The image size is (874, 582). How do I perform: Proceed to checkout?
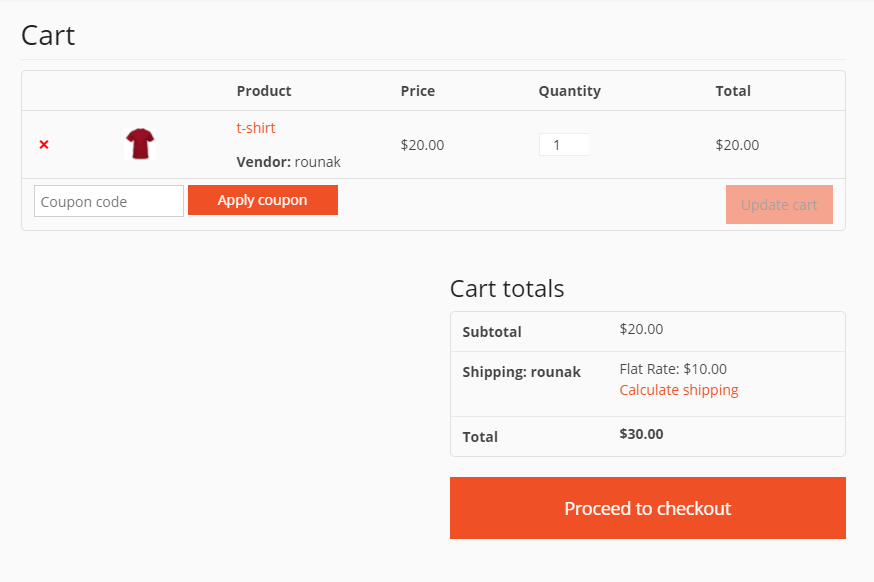coord(647,508)
